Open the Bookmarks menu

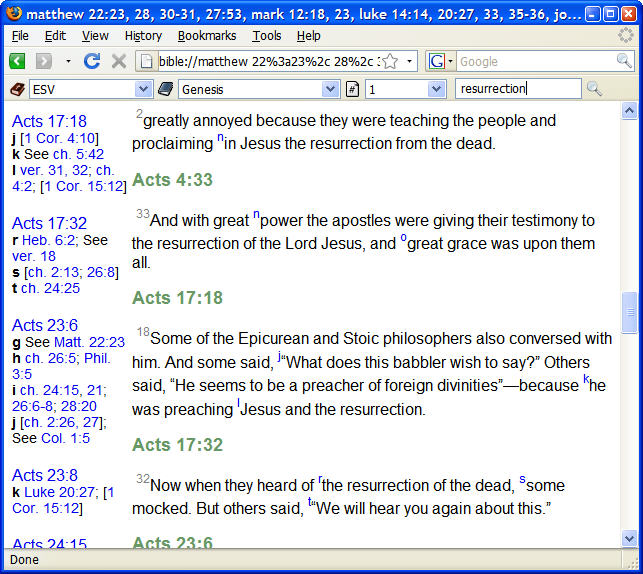207,36
